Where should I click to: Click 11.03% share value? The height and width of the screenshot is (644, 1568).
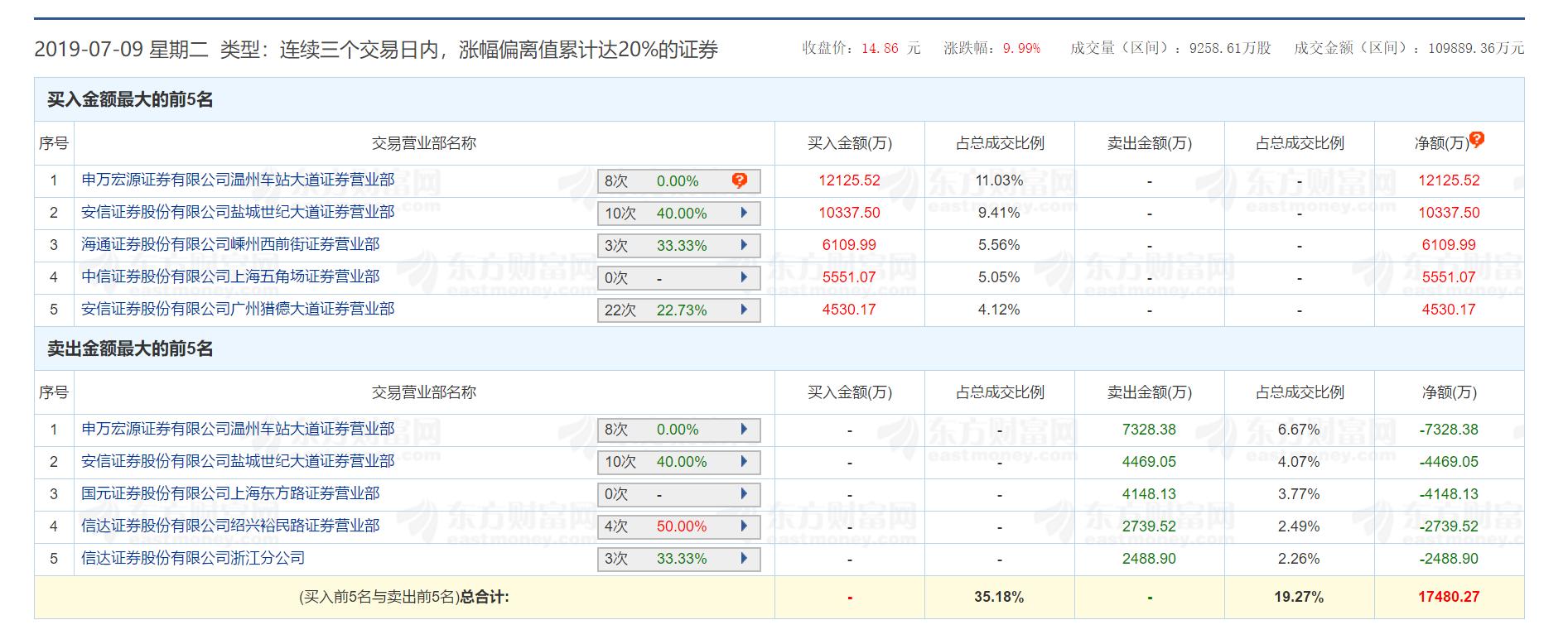tap(999, 180)
